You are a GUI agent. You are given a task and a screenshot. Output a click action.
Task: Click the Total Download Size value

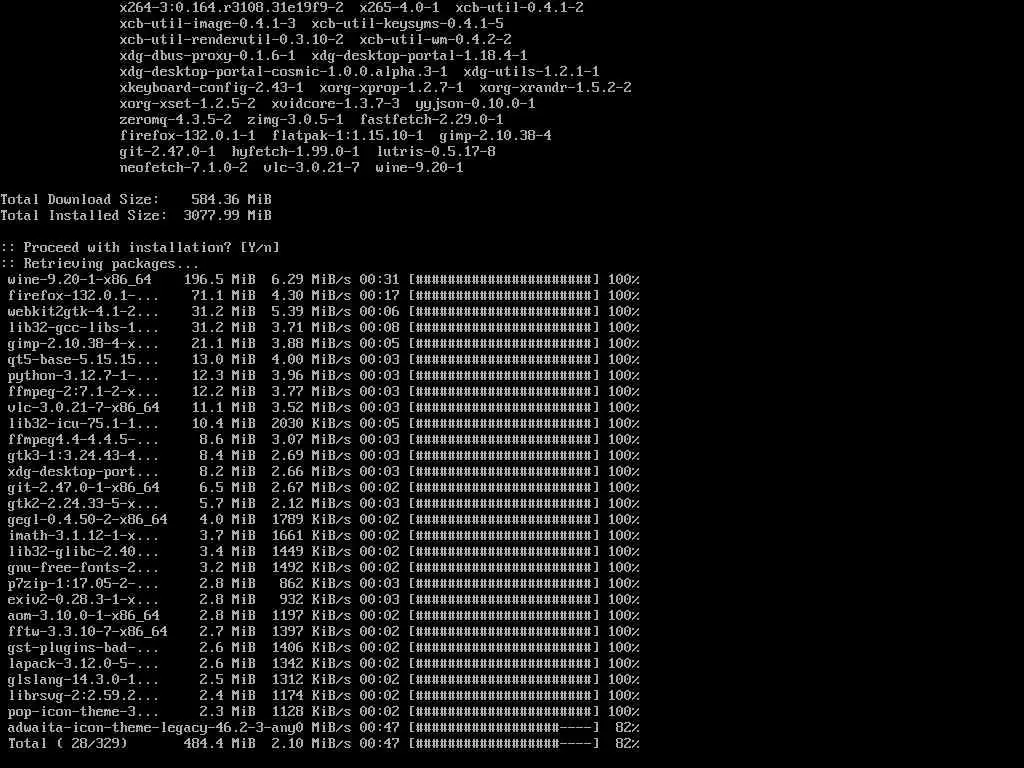tap(231, 199)
